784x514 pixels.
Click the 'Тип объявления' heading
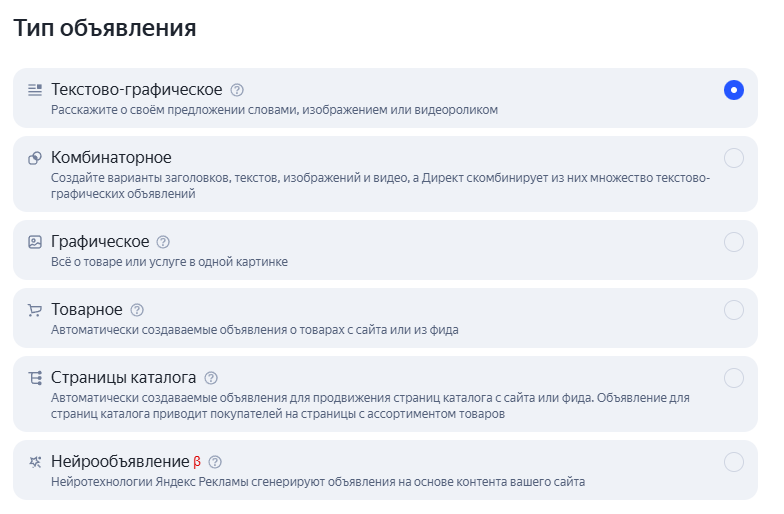104,28
